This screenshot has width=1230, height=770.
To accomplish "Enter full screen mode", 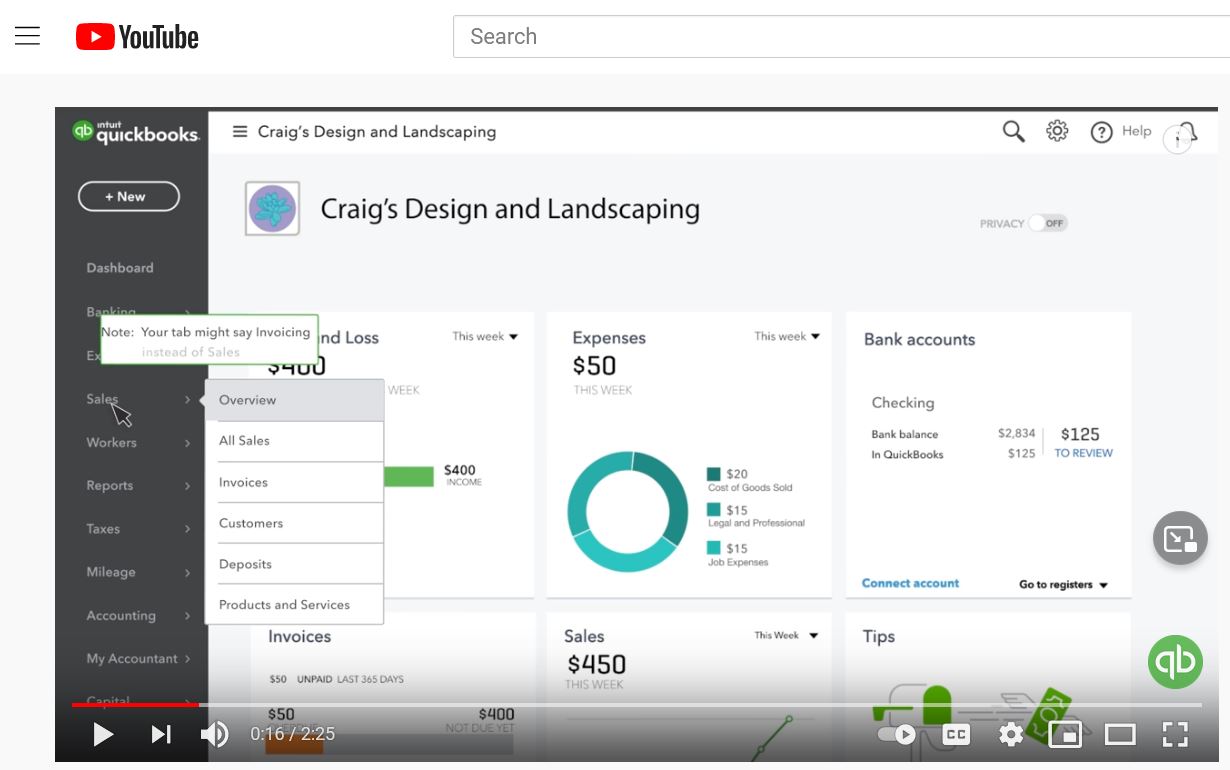I will pyautogui.click(x=1175, y=735).
